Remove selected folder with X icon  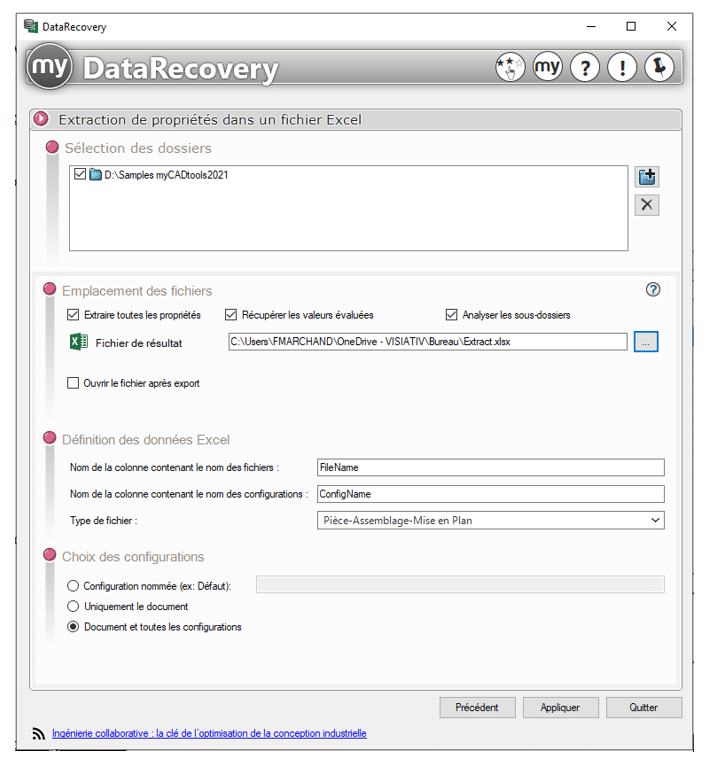point(646,205)
